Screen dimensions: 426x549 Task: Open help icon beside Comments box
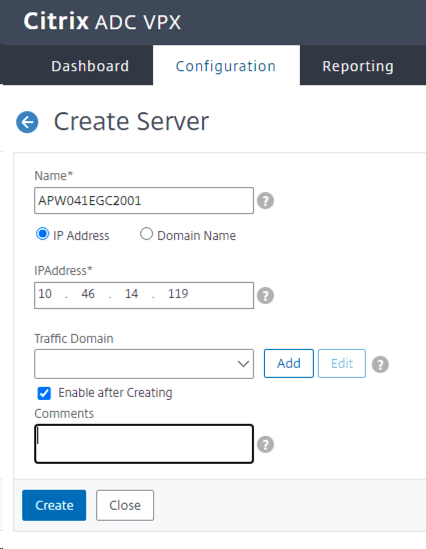click(x=265, y=444)
